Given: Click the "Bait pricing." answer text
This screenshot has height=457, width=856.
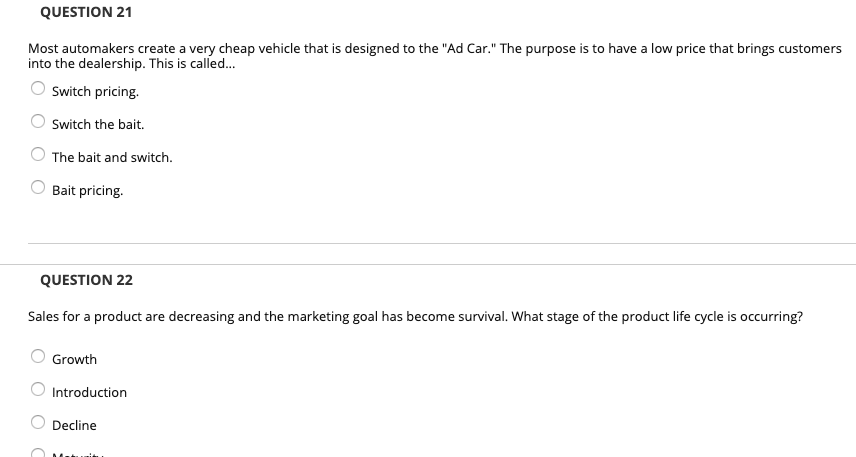Looking at the screenshot, I should coord(87,191).
